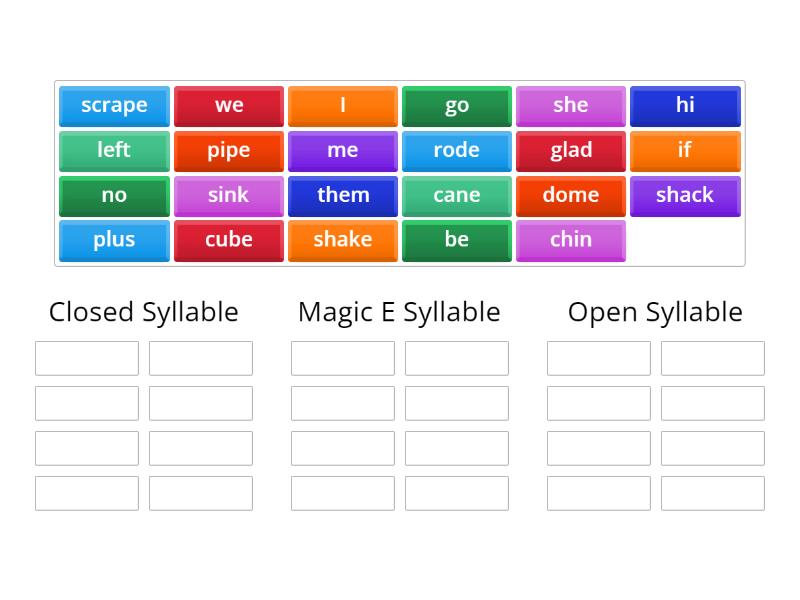Screen dimensions: 800x600
Task: Select the single-letter tile 'I'
Action: tap(342, 106)
